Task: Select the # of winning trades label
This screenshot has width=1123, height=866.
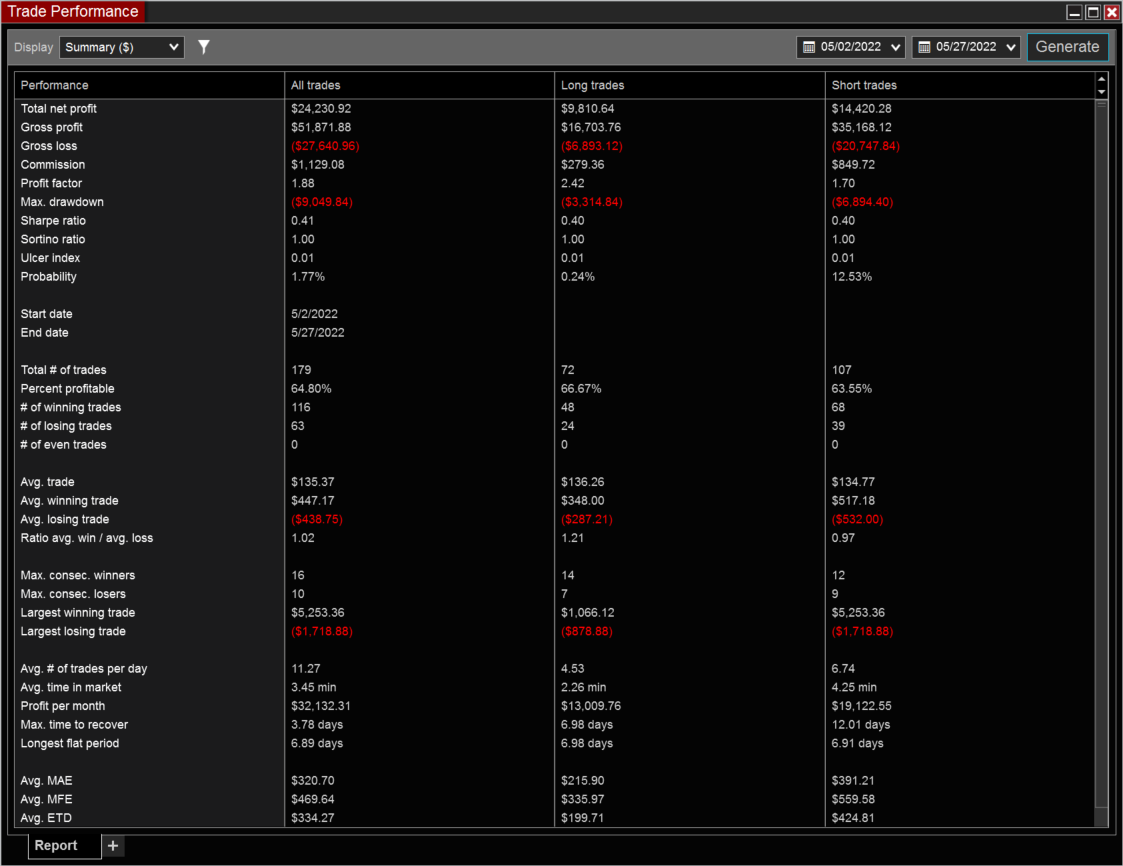Action: pos(71,407)
